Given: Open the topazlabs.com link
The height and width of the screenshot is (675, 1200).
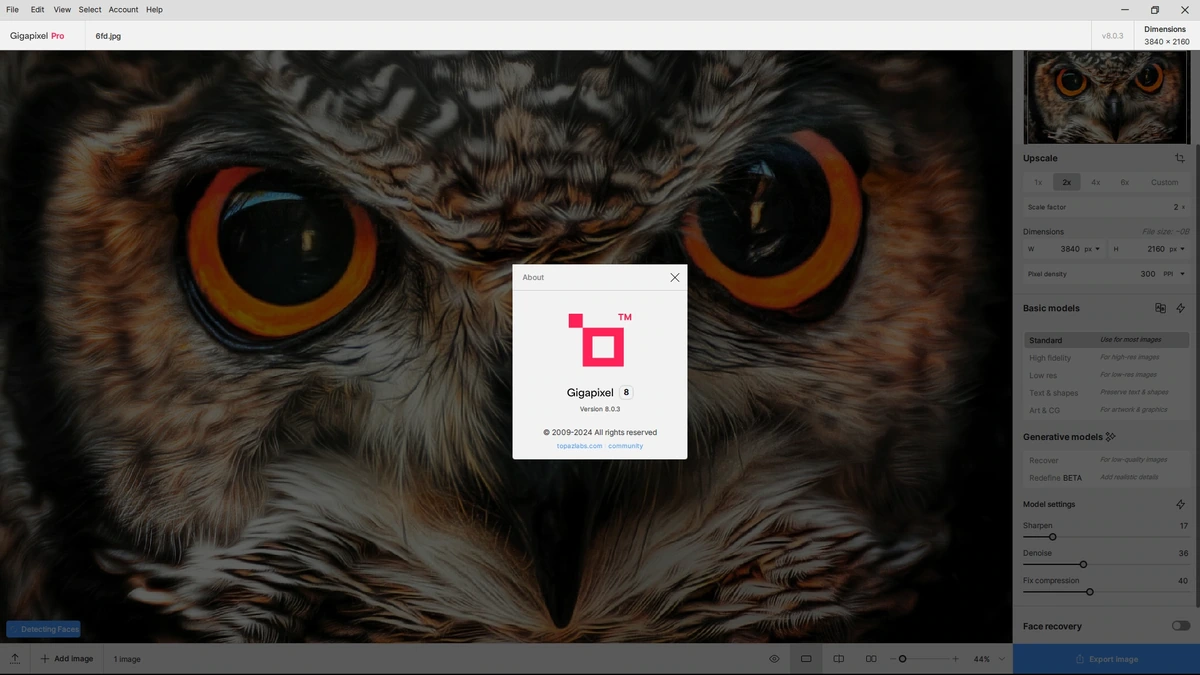Looking at the screenshot, I should [580, 446].
